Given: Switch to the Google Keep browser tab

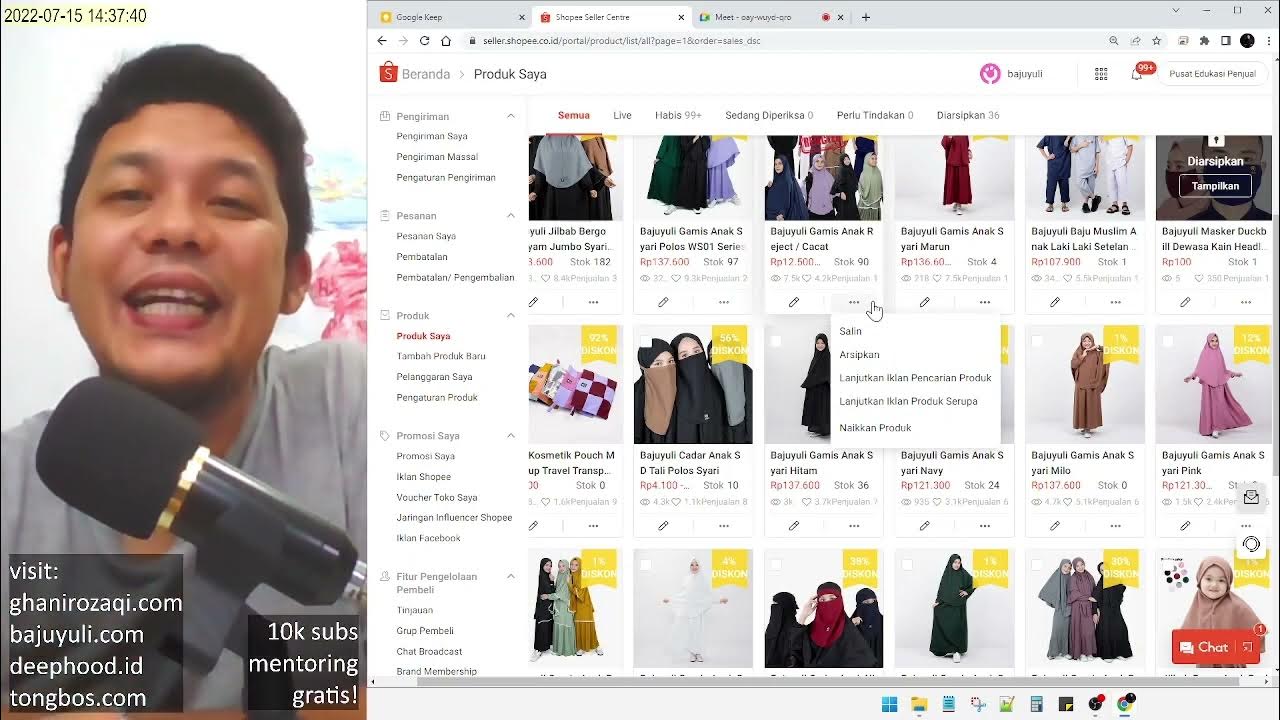Looking at the screenshot, I should (452, 17).
